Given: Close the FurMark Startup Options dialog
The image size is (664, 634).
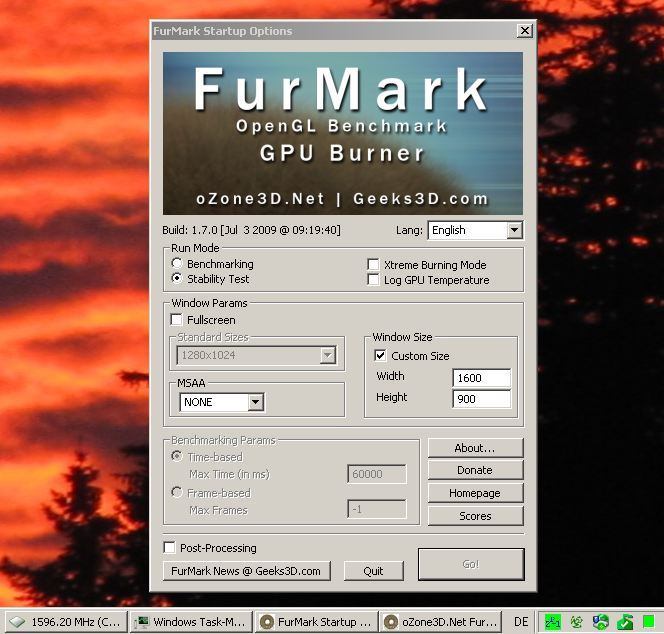Looking at the screenshot, I should click(x=525, y=30).
